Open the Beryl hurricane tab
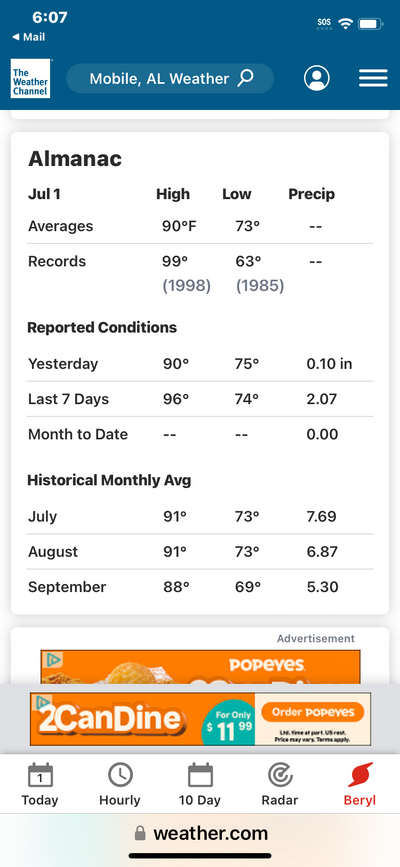400x867 pixels. [x=360, y=784]
